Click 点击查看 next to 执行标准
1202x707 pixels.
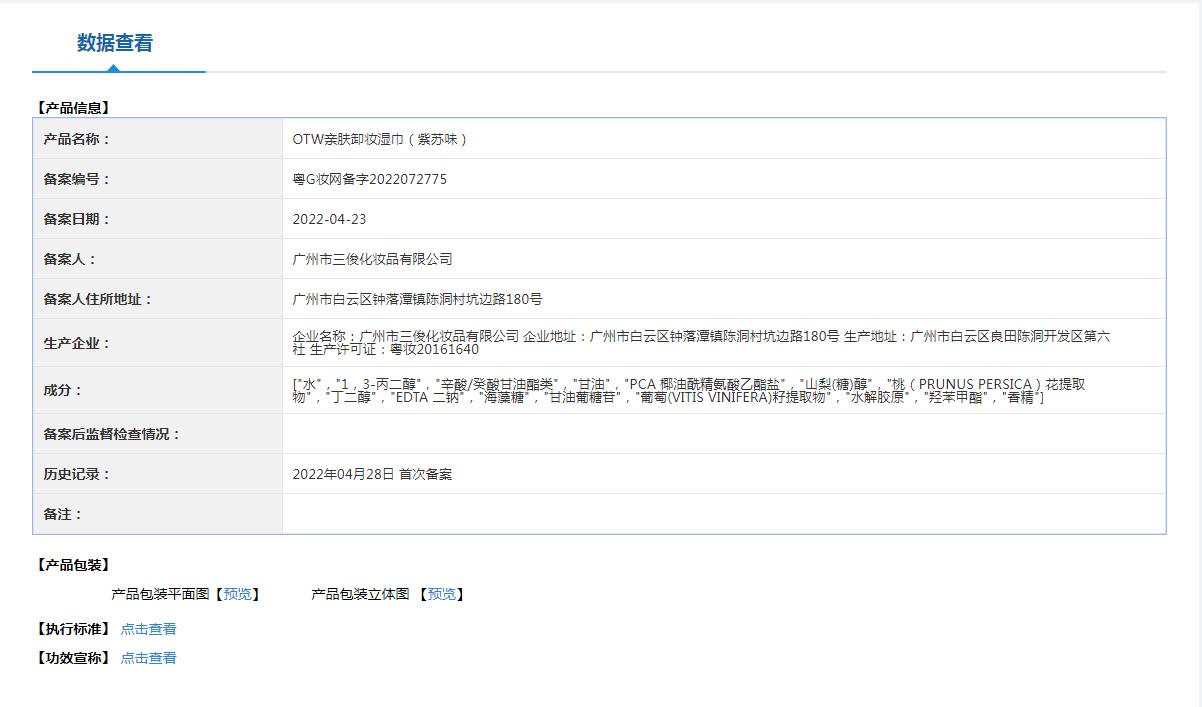point(148,629)
